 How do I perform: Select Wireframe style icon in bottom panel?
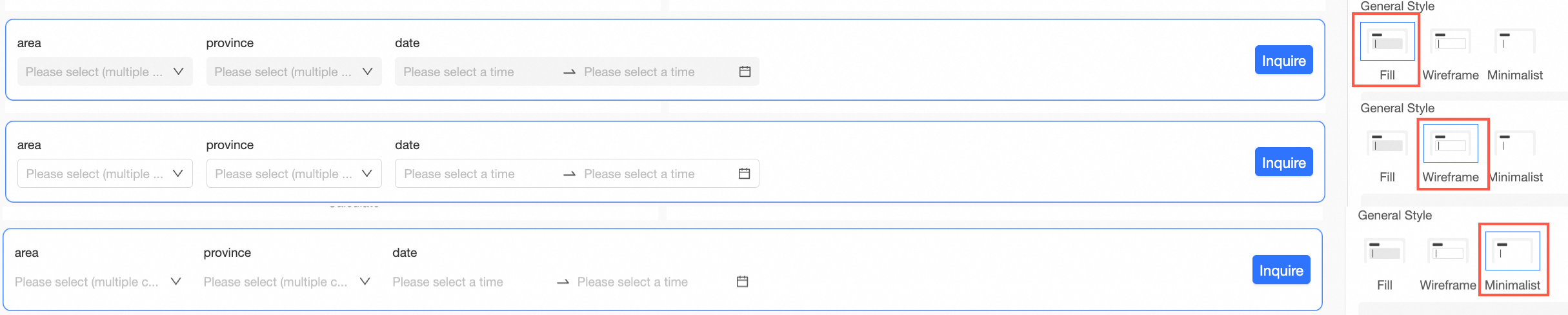(x=1447, y=252)
